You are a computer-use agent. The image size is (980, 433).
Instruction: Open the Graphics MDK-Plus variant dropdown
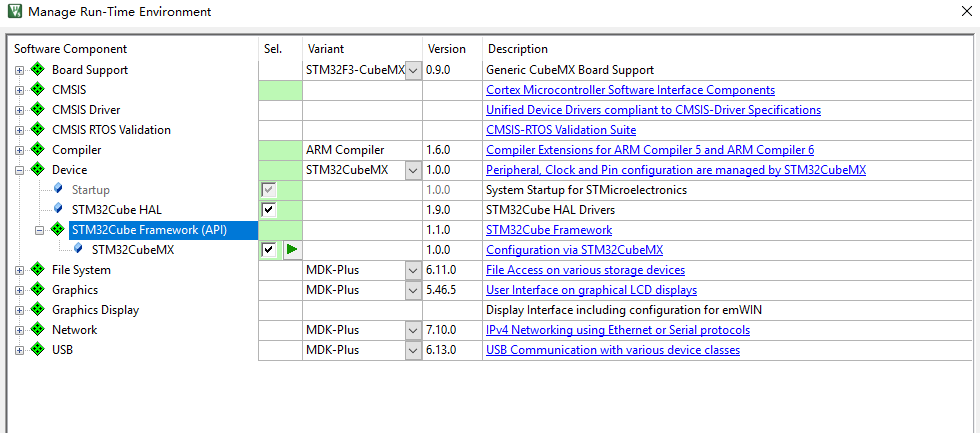click(412, 290)
